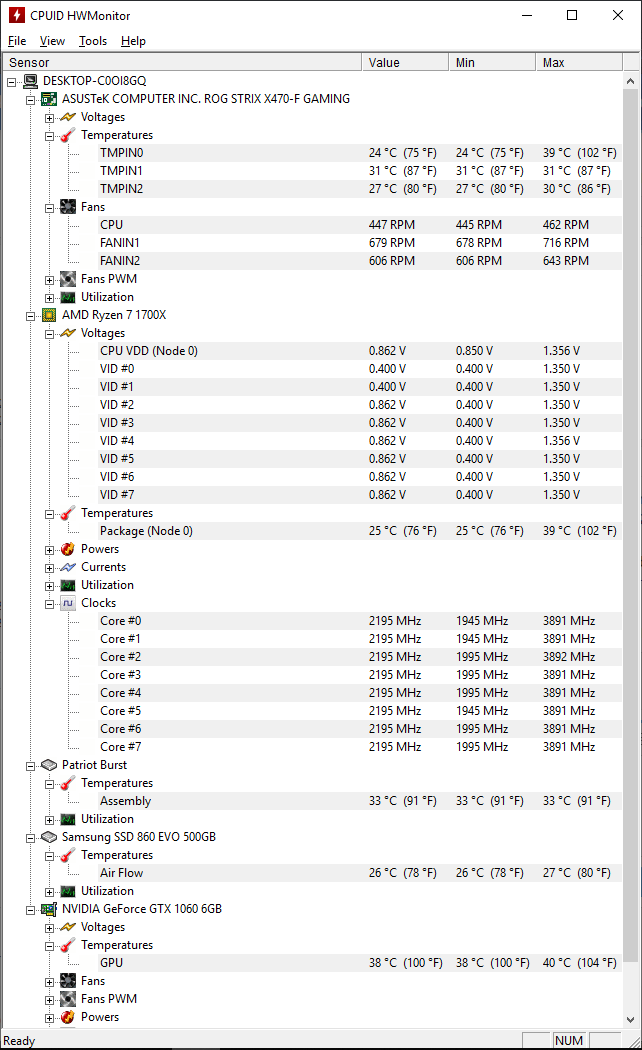Screen dimensions: 642x1050
Task: Select the VID #4 voltage row
Action: [359, 441]
